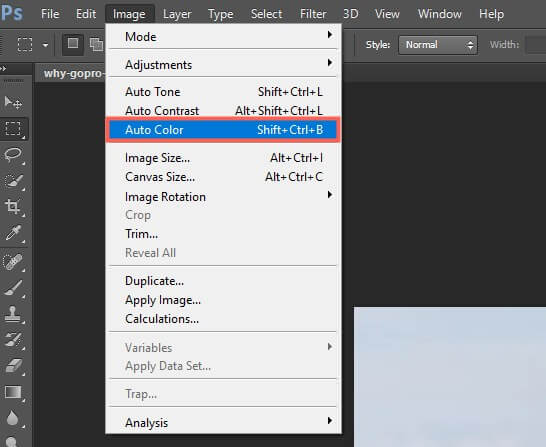Viewport: 546px width, 447px height.
Task: Open the Type menu
Action: tap(220, 14)
